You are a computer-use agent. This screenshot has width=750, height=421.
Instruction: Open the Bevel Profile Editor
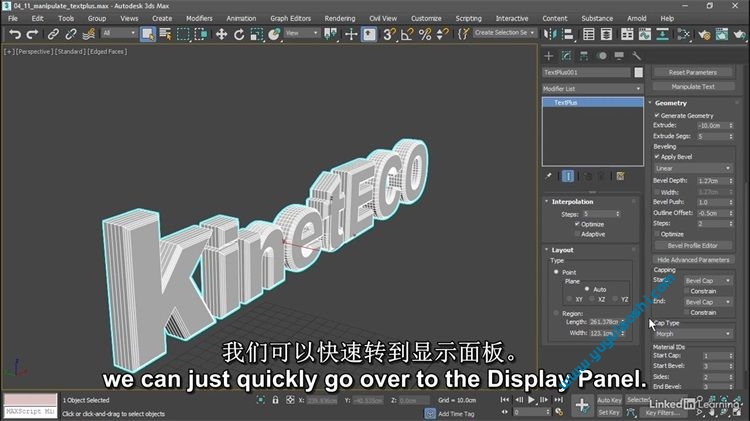693,245
